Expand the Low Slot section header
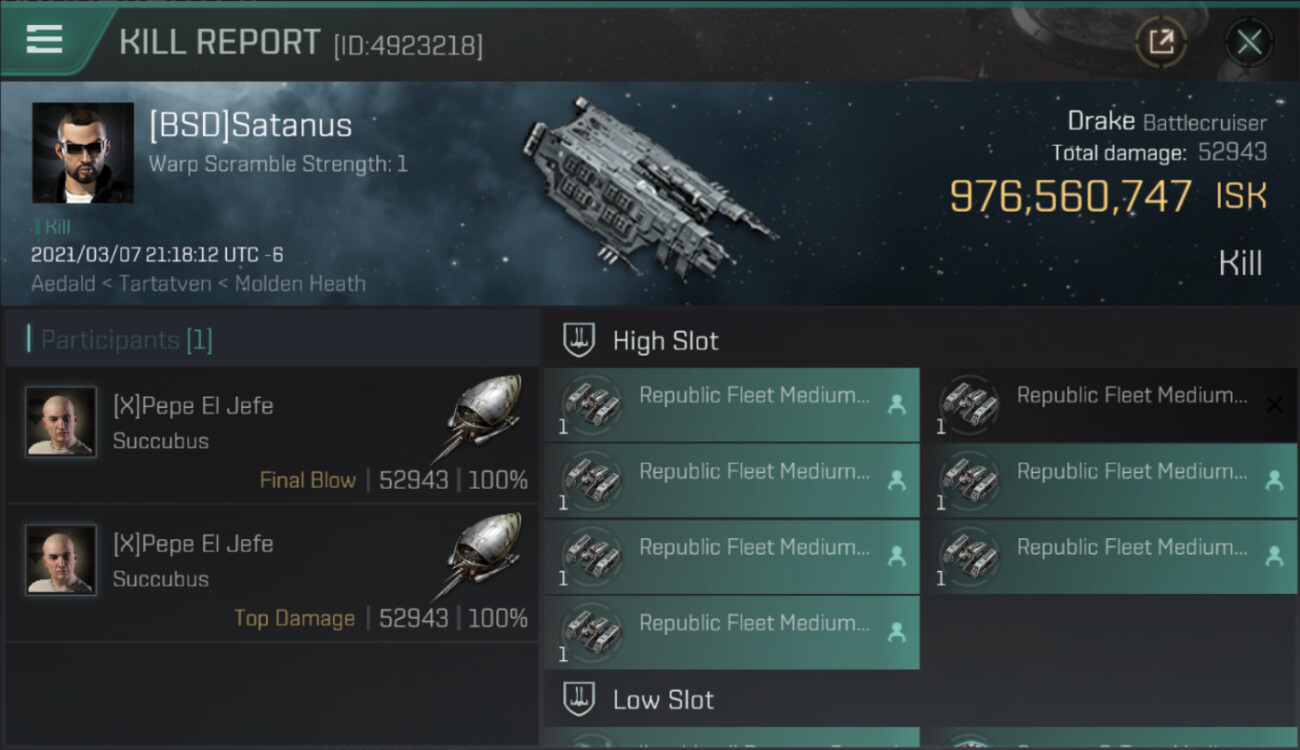The image size is (1300, 750). coord(663,699)
